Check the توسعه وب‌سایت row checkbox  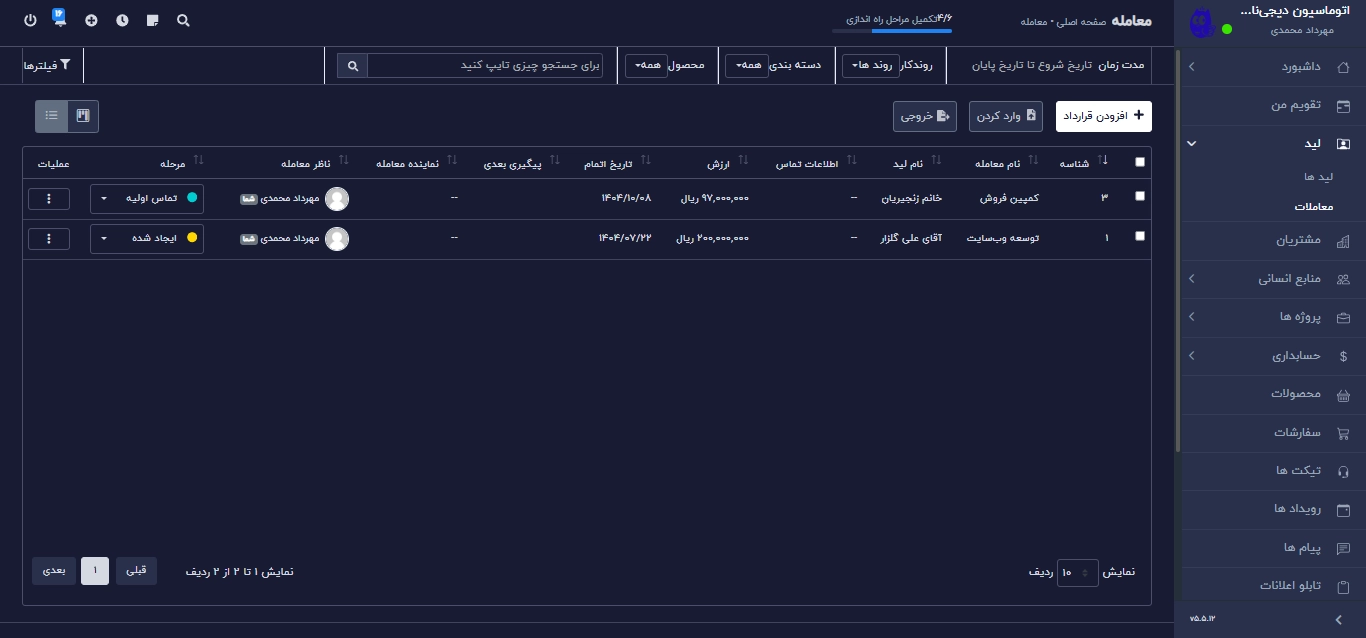(x=1140, y=237)
